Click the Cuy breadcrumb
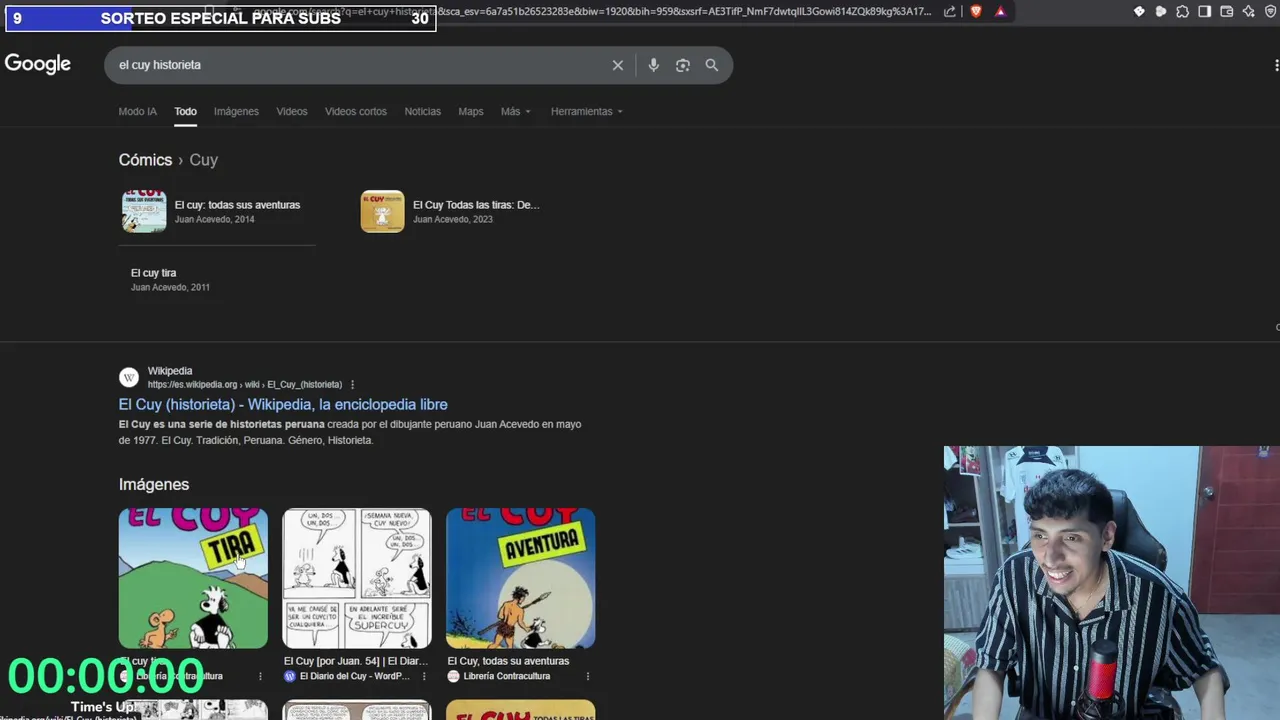The width and height of the screenshot is (1280, 720). pyautogui.click(x=204, y=160)
